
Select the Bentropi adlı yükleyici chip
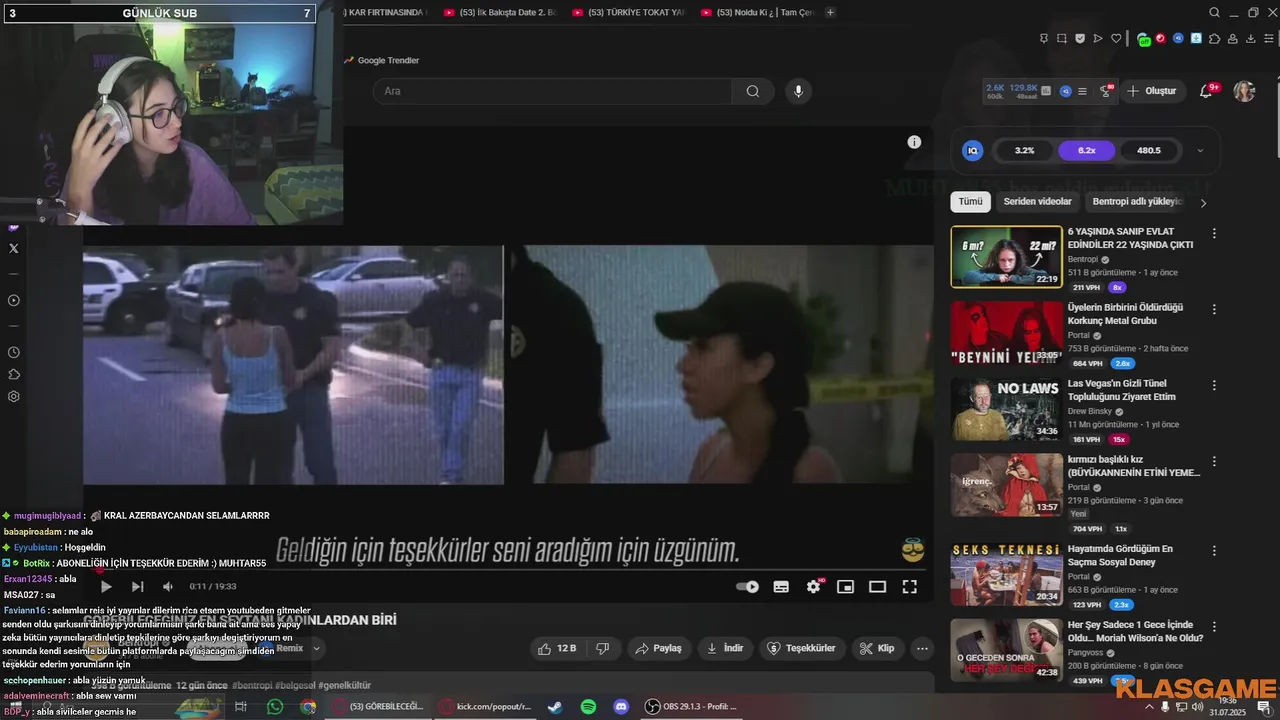(1137, 202)
